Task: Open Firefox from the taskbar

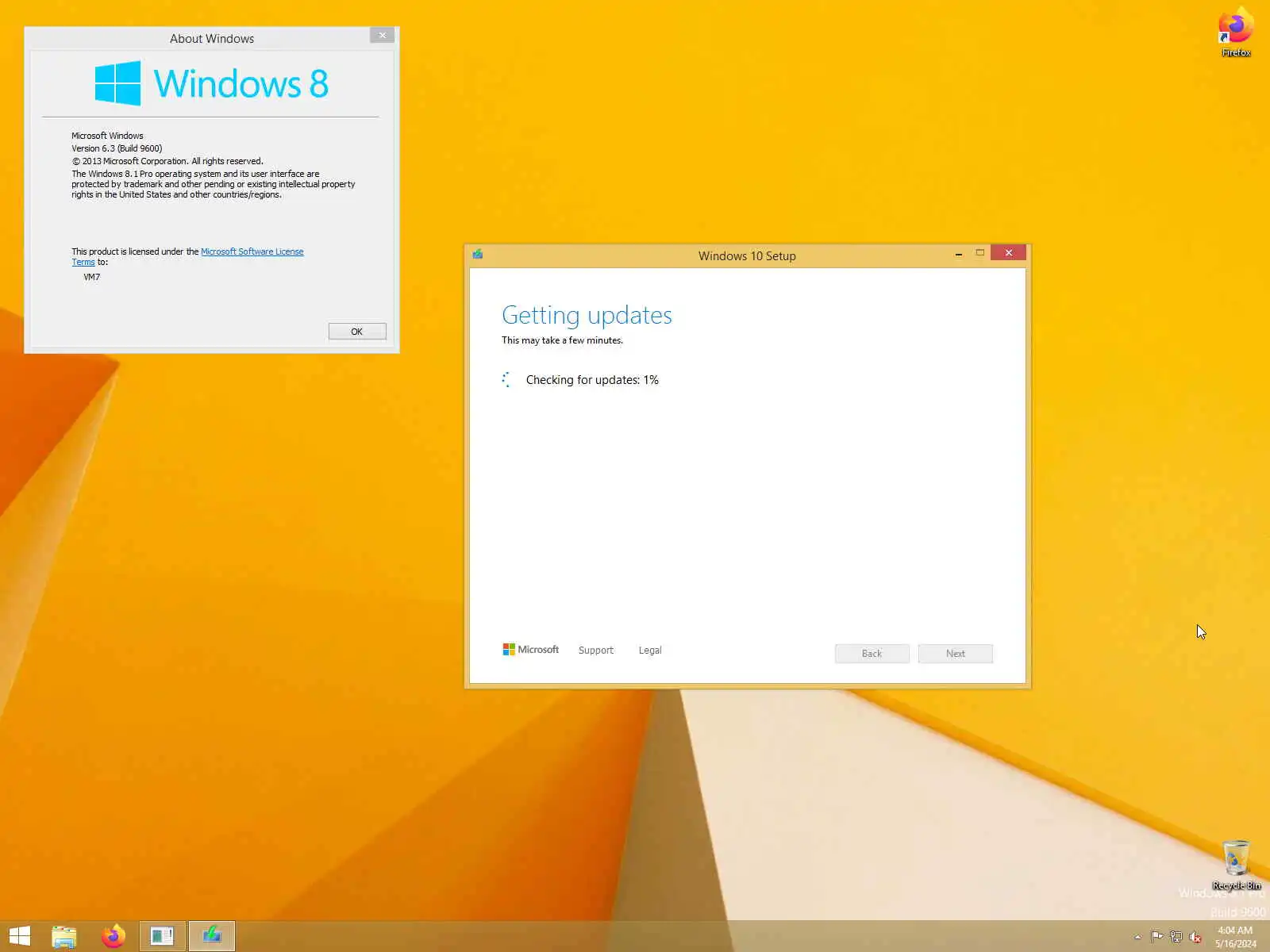Action: (114, 936)
